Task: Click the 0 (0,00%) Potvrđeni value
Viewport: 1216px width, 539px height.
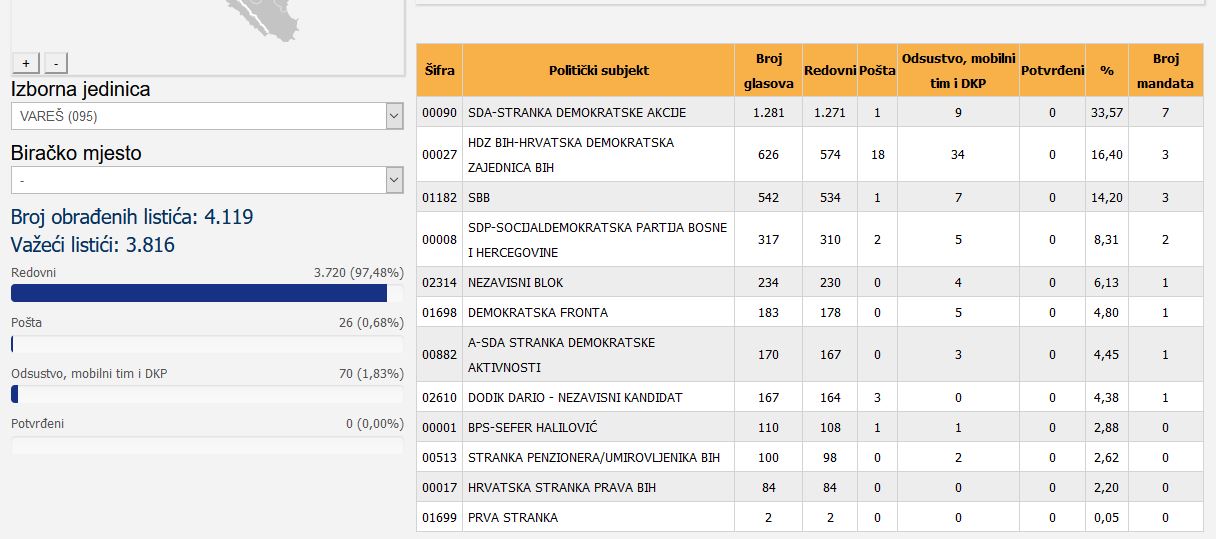Action: (x=375, y=424)
